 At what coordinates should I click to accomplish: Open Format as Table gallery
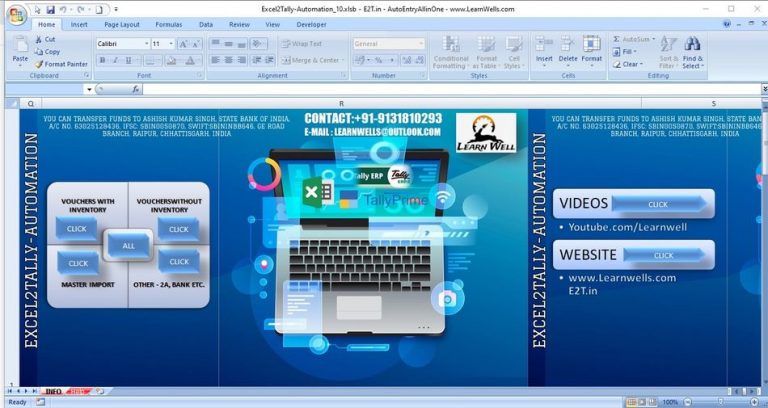click(x=486, y=53)
